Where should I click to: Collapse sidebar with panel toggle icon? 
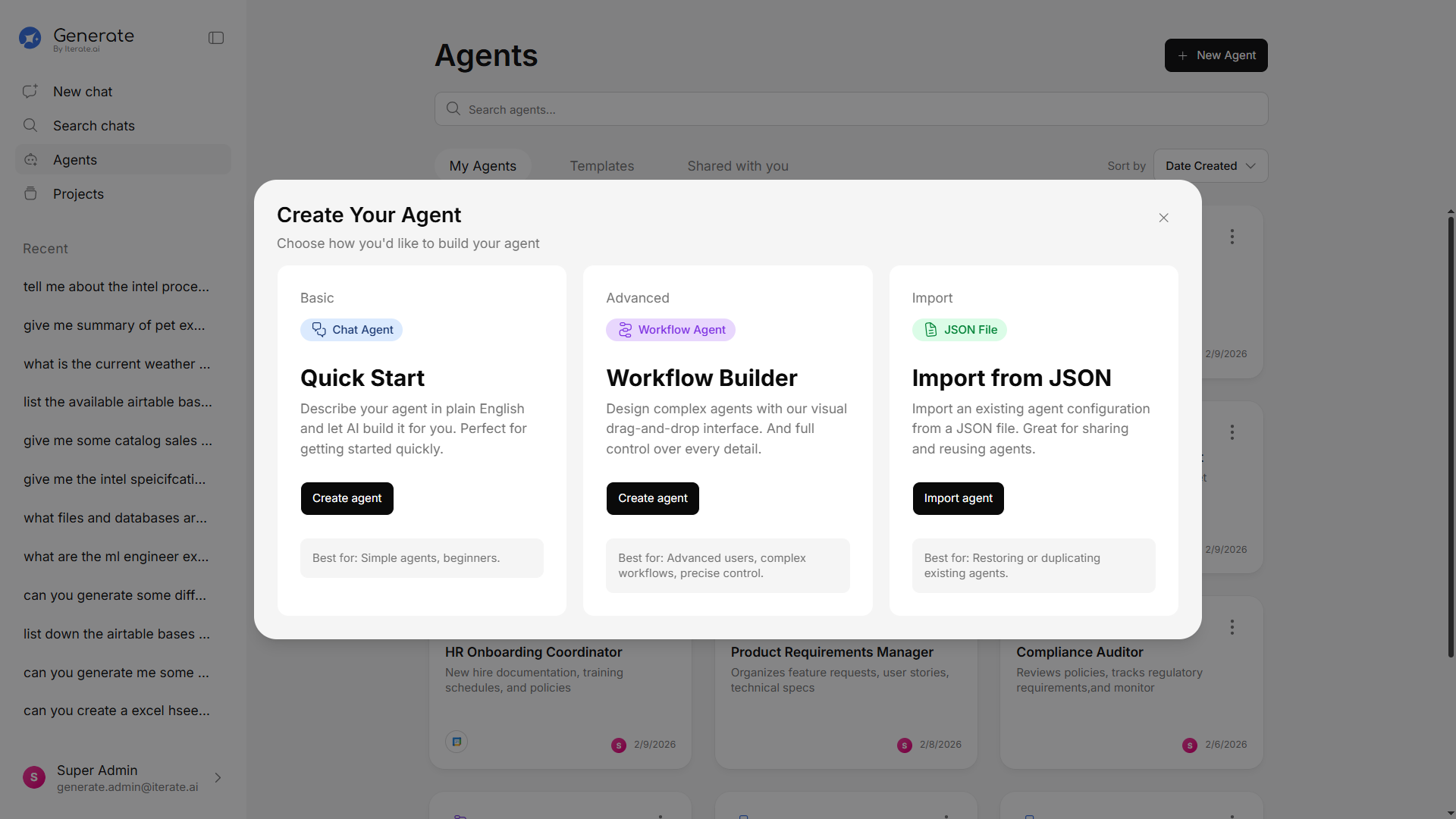[216, 38]
